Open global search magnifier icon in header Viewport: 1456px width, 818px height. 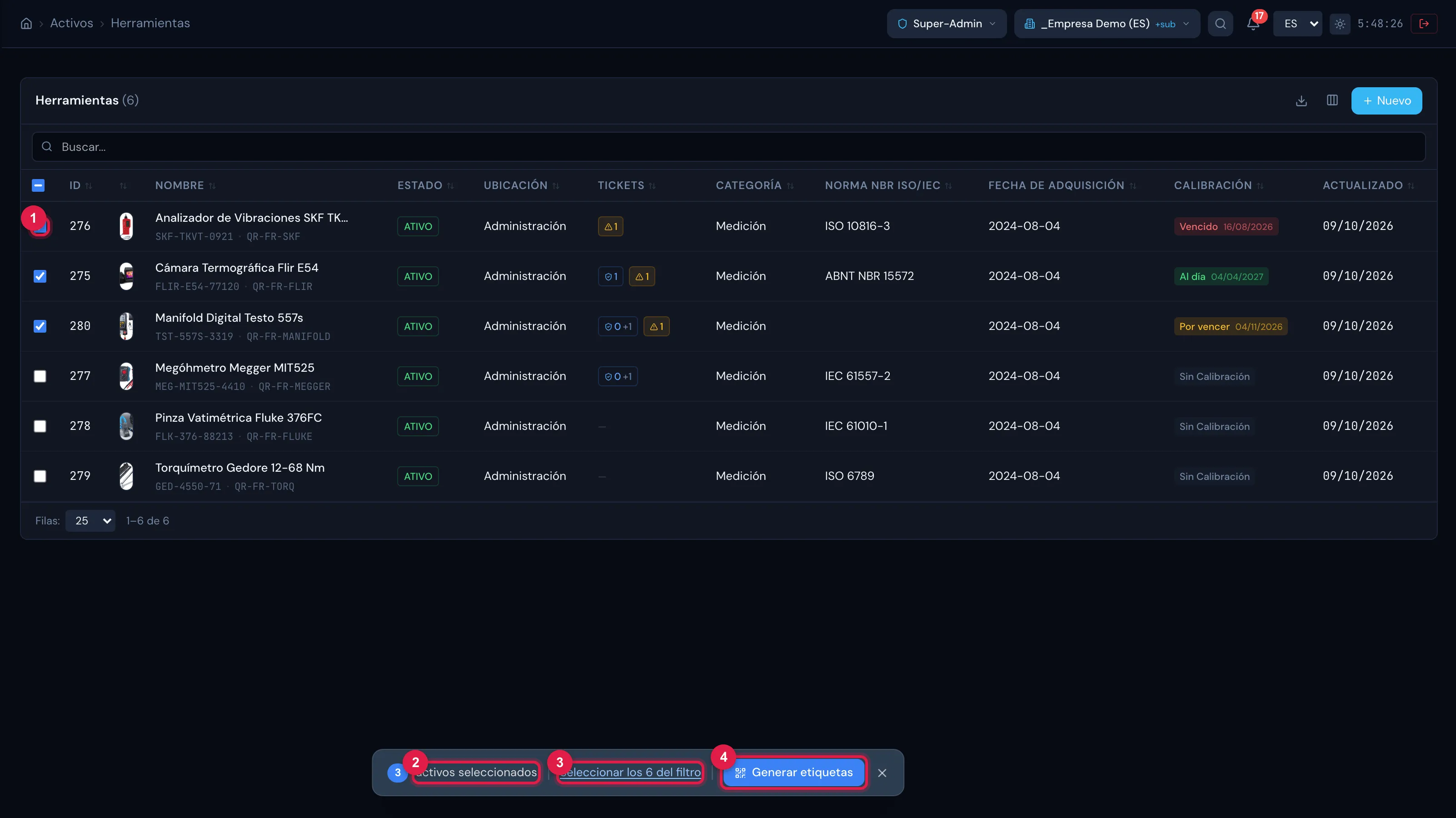pos(1220,23)
